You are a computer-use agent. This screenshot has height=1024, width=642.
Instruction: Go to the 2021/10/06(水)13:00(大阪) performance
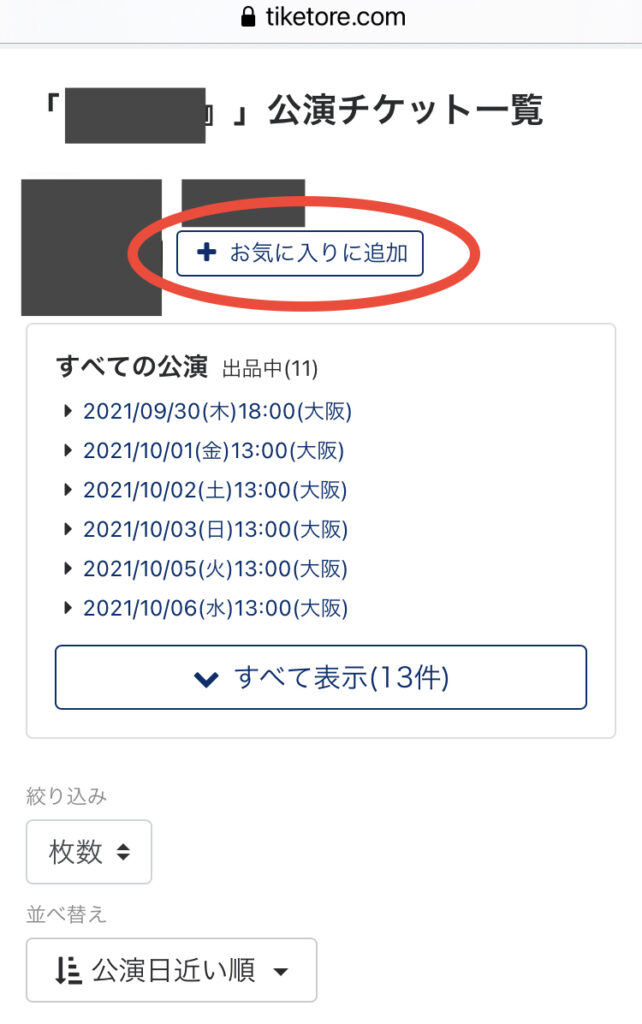216,608
